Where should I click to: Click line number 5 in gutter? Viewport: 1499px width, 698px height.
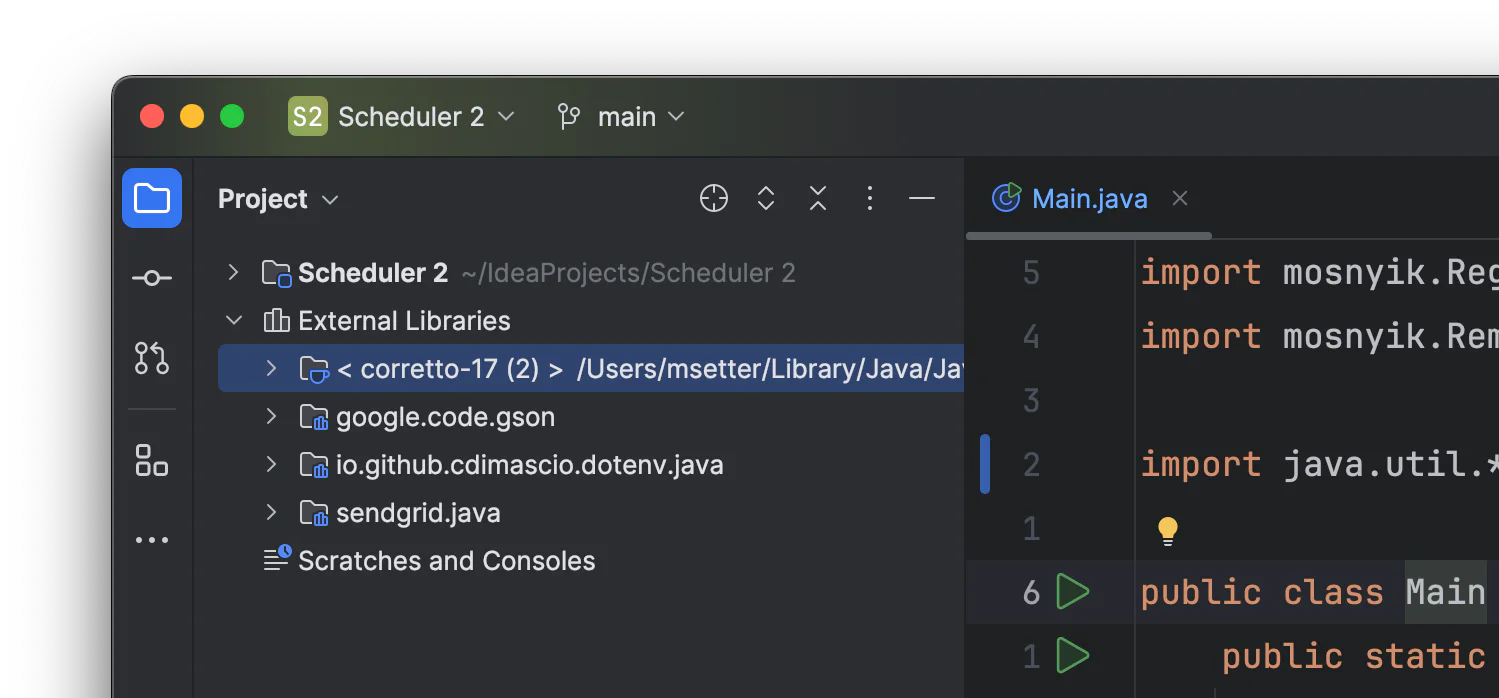pos(1031,272)
